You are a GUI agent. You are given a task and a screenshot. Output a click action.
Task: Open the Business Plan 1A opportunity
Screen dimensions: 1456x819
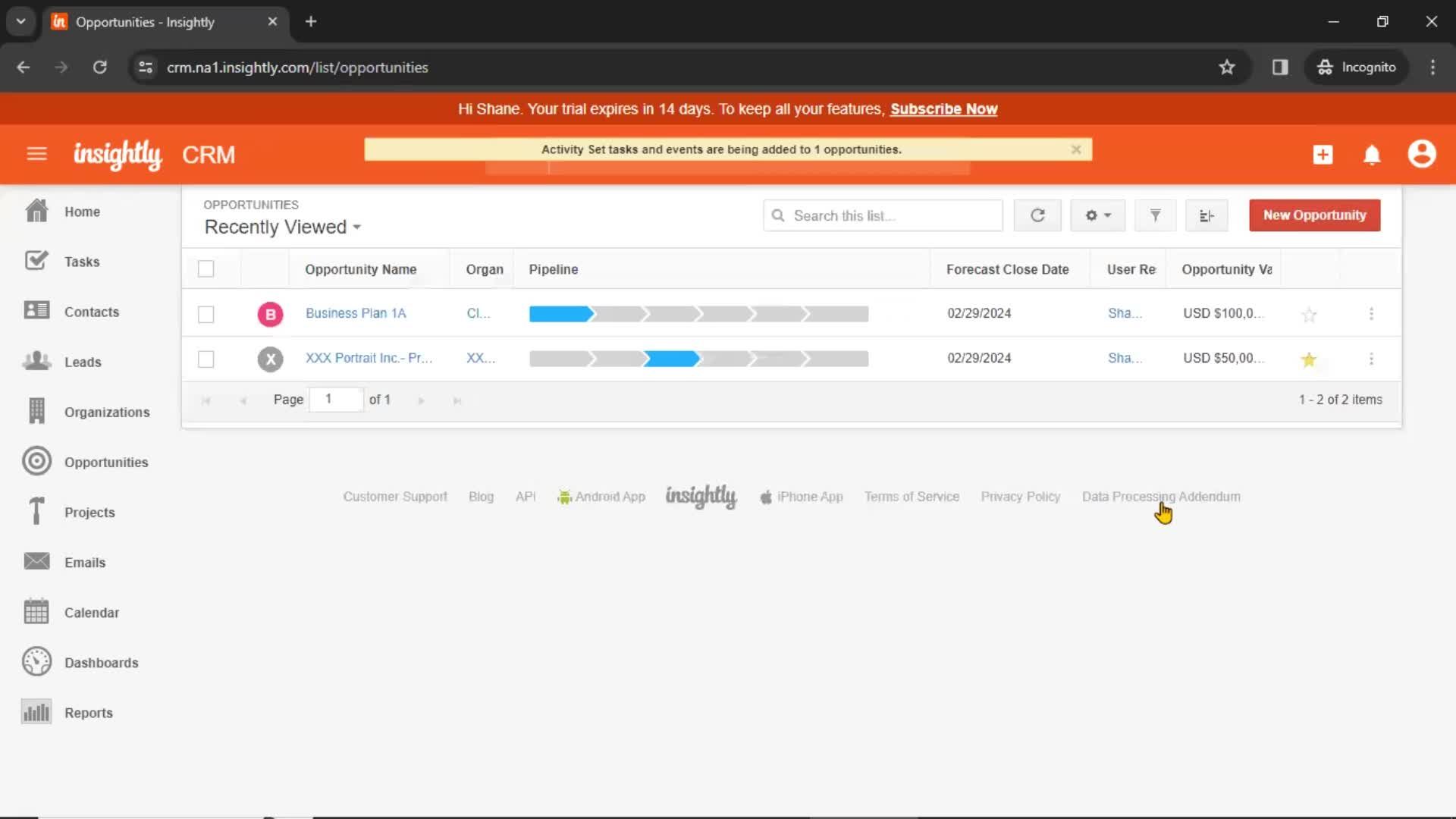[356, 313]
